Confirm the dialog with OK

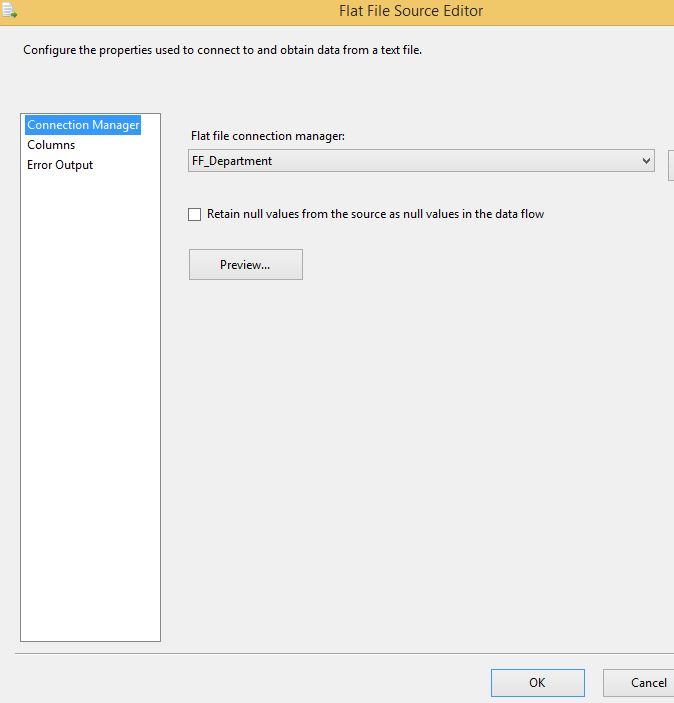[x=537, y=683]
